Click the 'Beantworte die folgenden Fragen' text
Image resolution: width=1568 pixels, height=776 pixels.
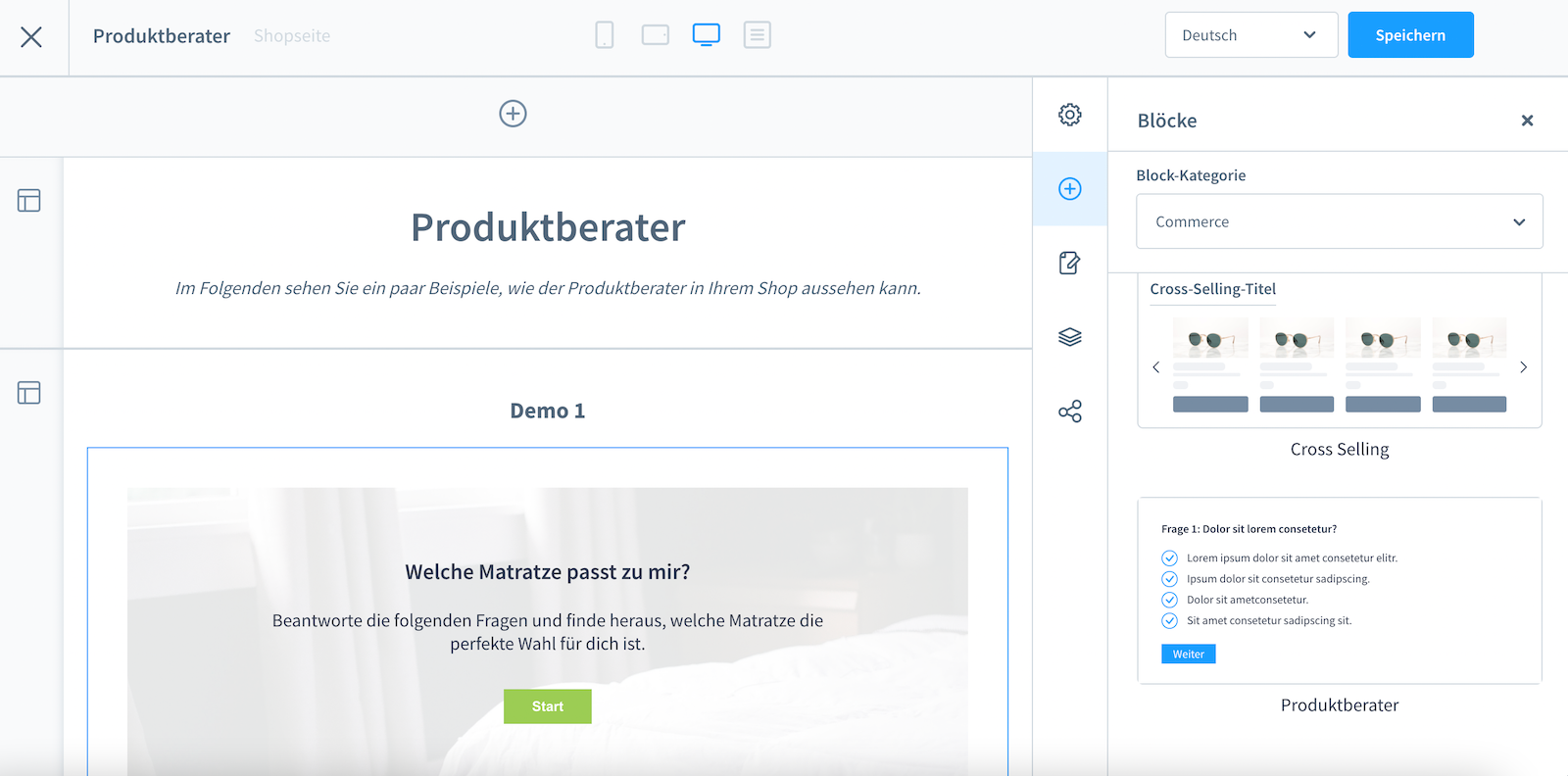(x=548, y=632)
